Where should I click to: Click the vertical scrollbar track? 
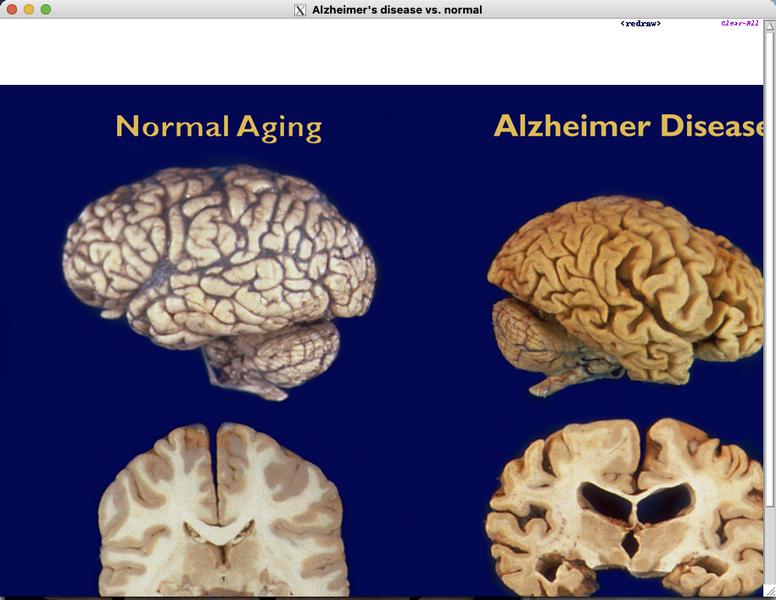(769, 300)
